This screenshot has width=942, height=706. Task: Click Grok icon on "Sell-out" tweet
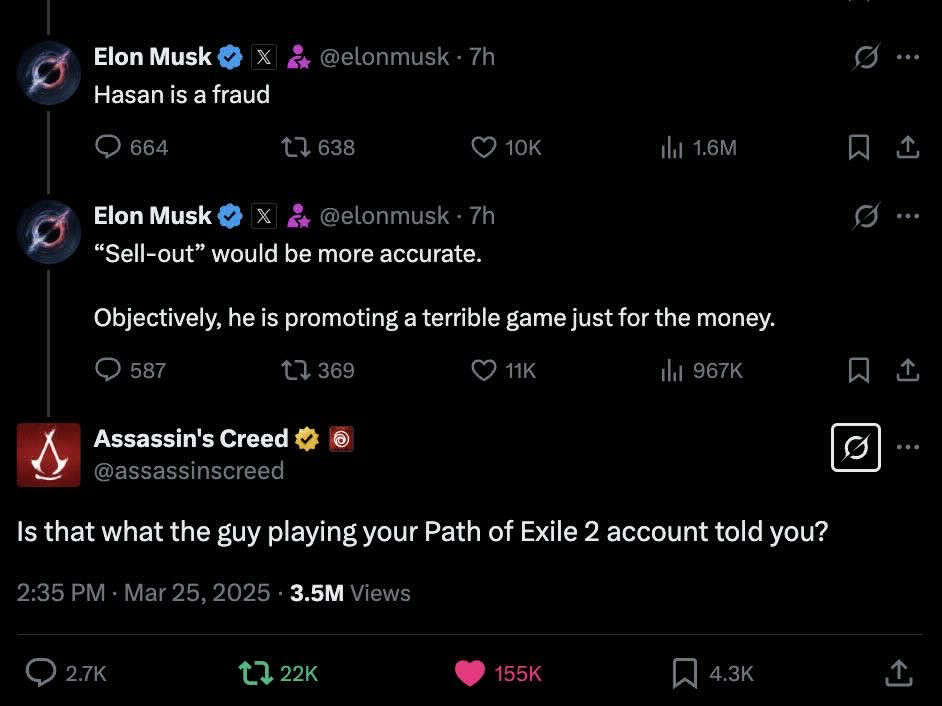(865, 216)
